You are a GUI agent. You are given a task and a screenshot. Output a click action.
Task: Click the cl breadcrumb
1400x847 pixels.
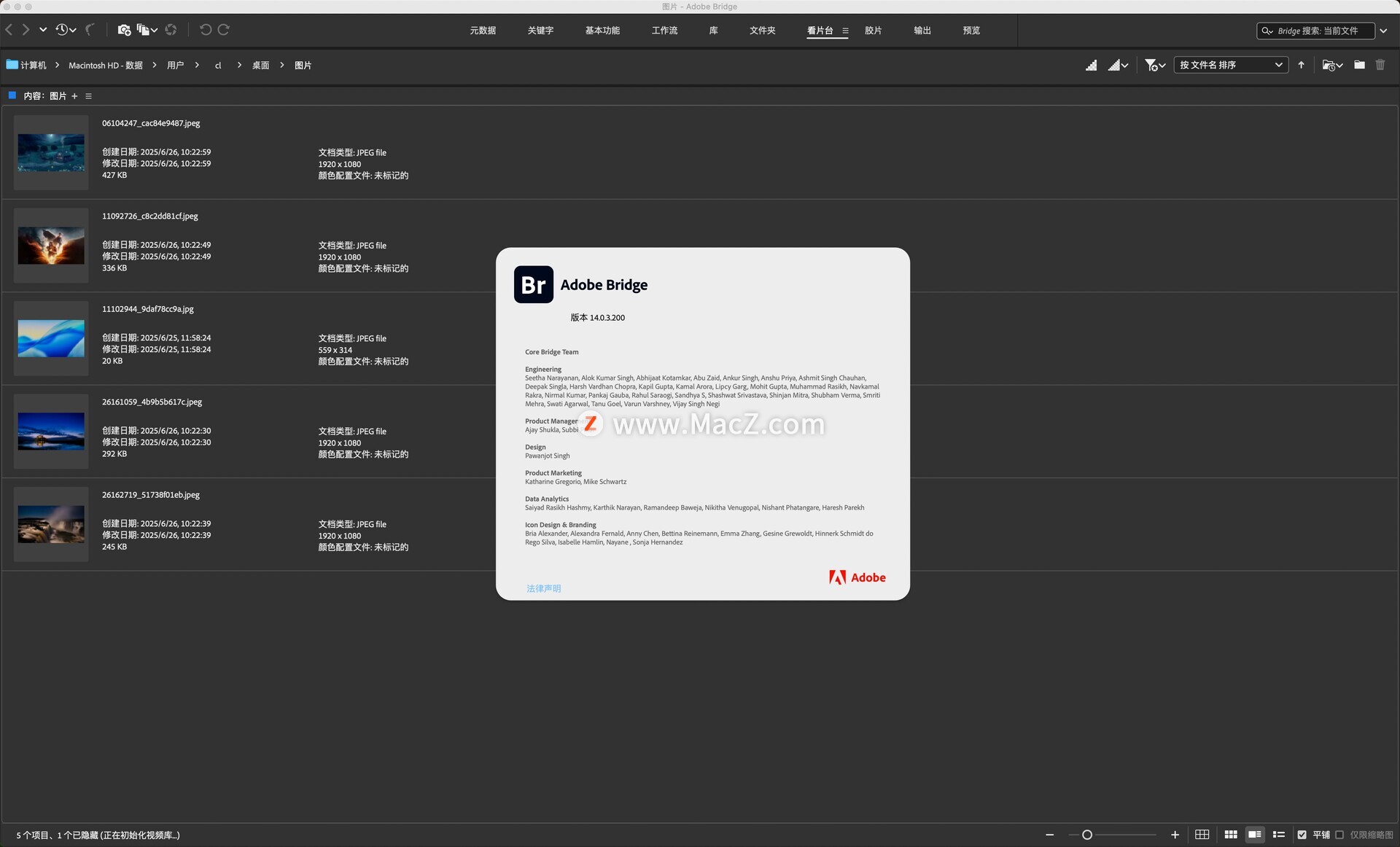pyautogui.click(x=218, y=65)
